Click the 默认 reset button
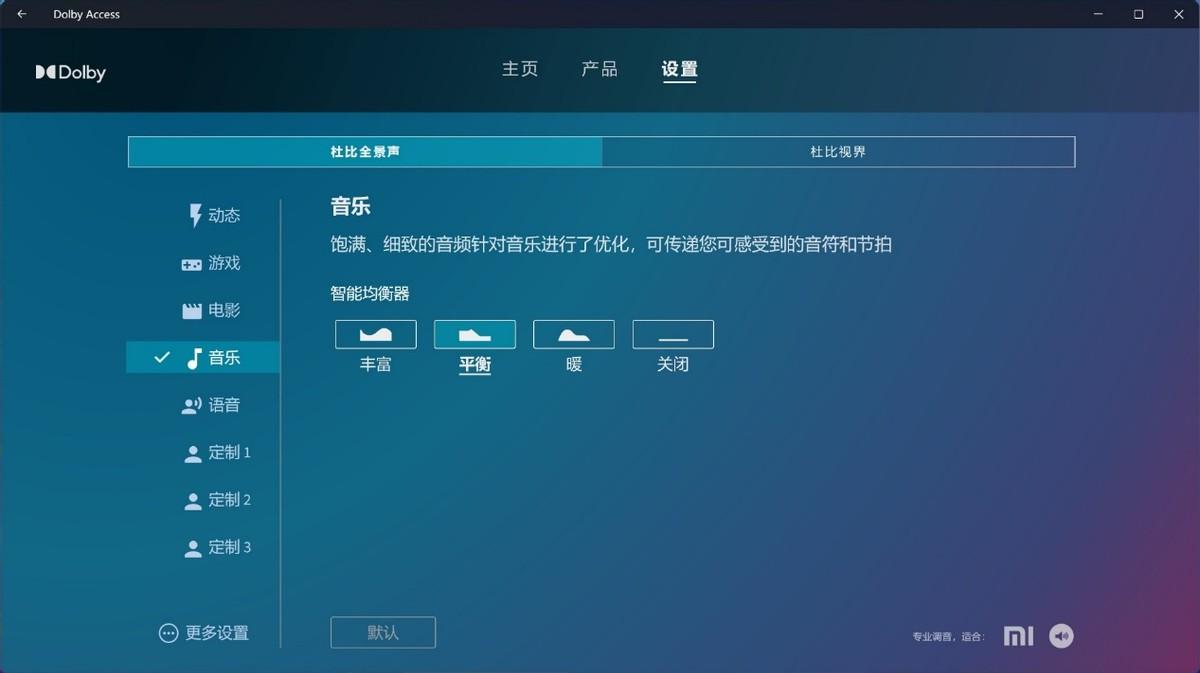This screenshot has width=1200, height=673. click(383, 632)
